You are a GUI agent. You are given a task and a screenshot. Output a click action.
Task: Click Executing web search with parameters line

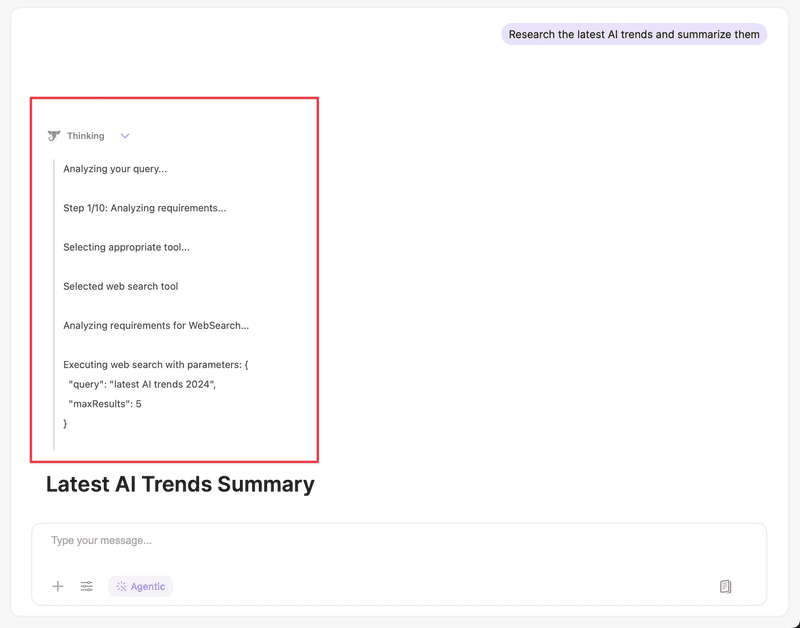155,364
